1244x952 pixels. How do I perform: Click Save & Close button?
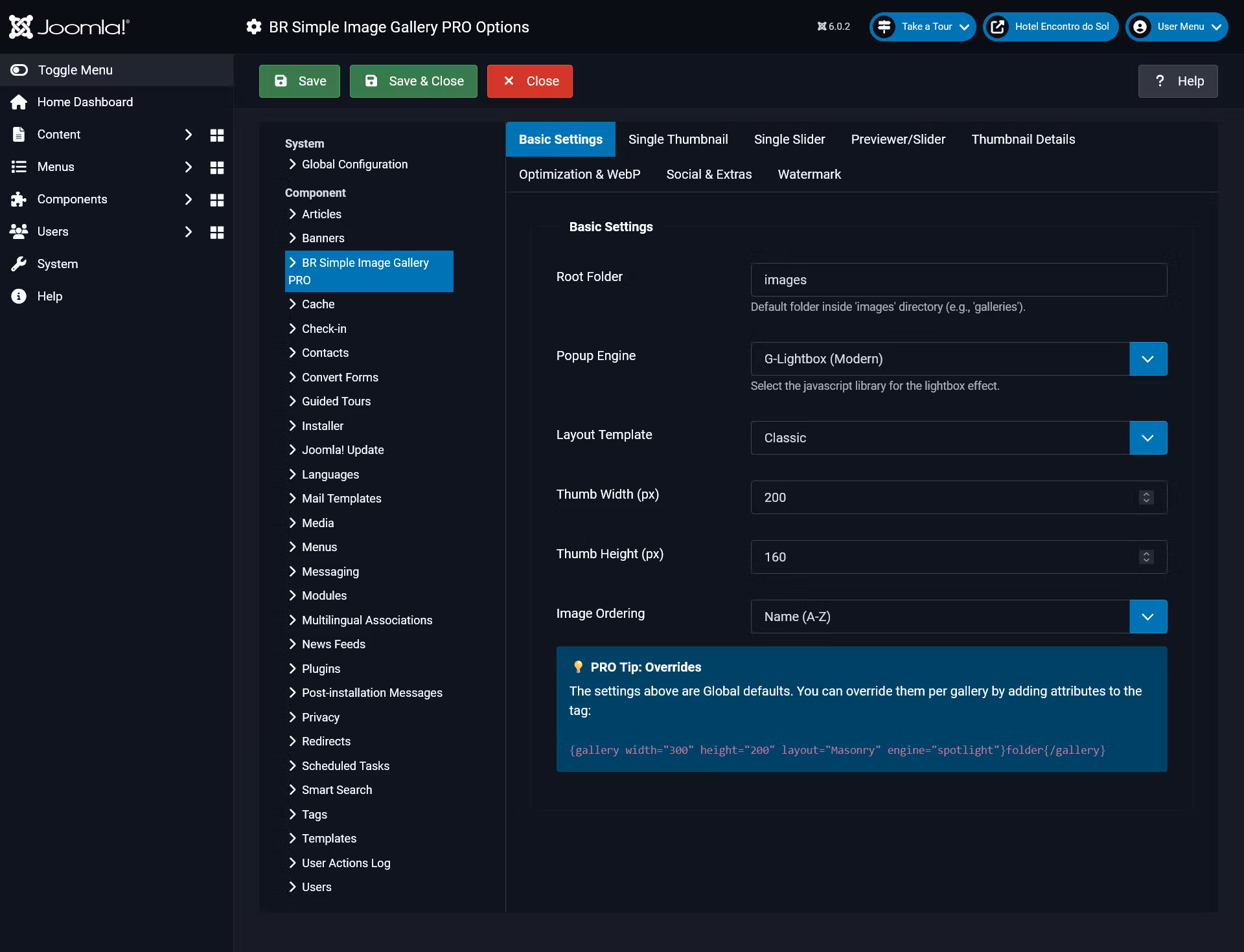tap(413, 81)
